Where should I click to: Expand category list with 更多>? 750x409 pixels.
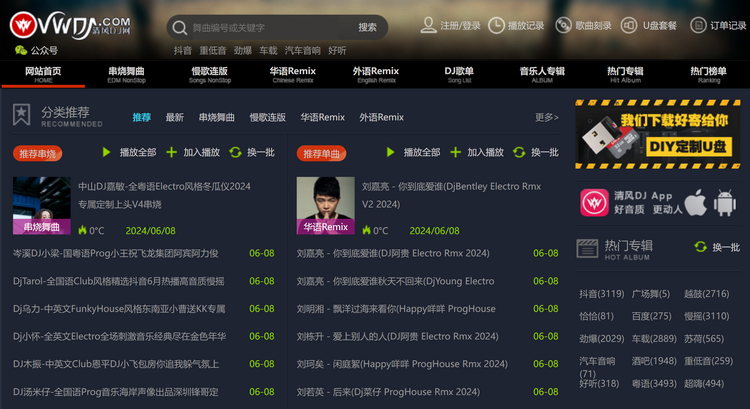(546, 117)
